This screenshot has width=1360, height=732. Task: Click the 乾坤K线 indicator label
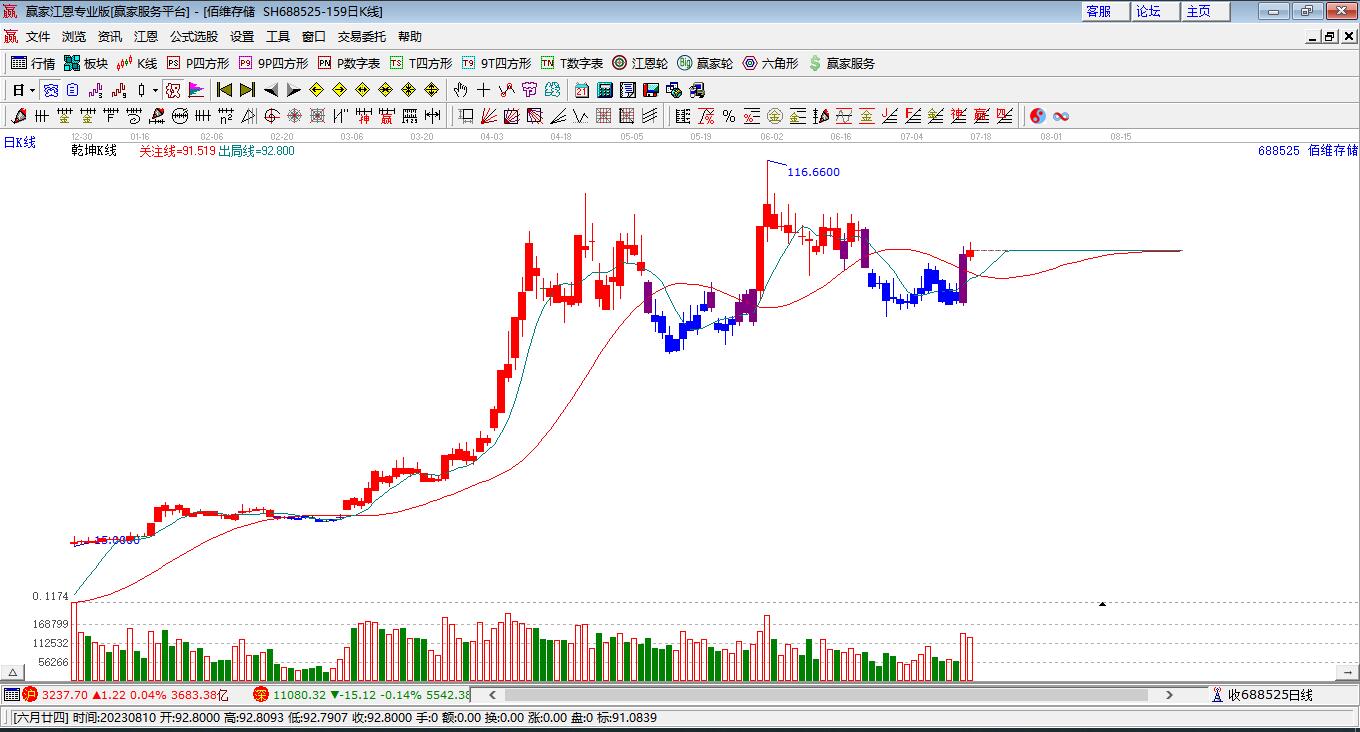(x=94, y=151)
